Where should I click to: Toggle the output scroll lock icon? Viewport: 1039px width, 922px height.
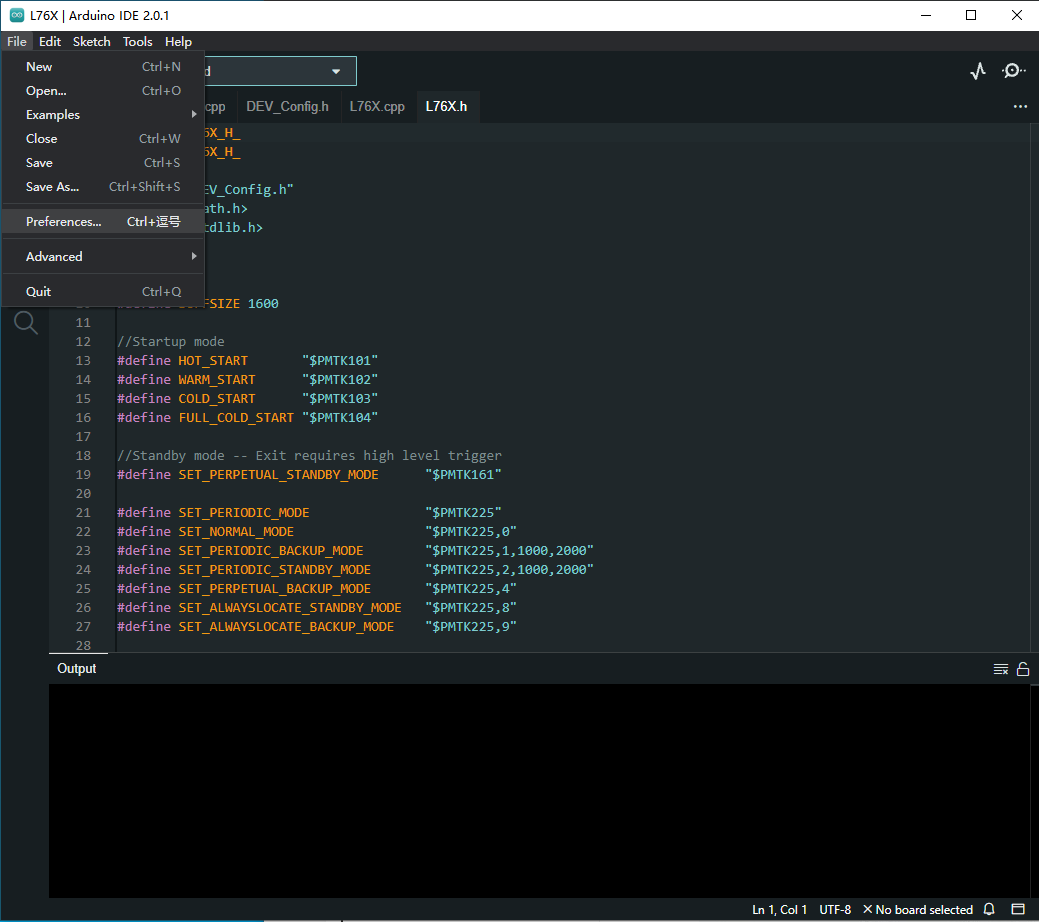1023,669
